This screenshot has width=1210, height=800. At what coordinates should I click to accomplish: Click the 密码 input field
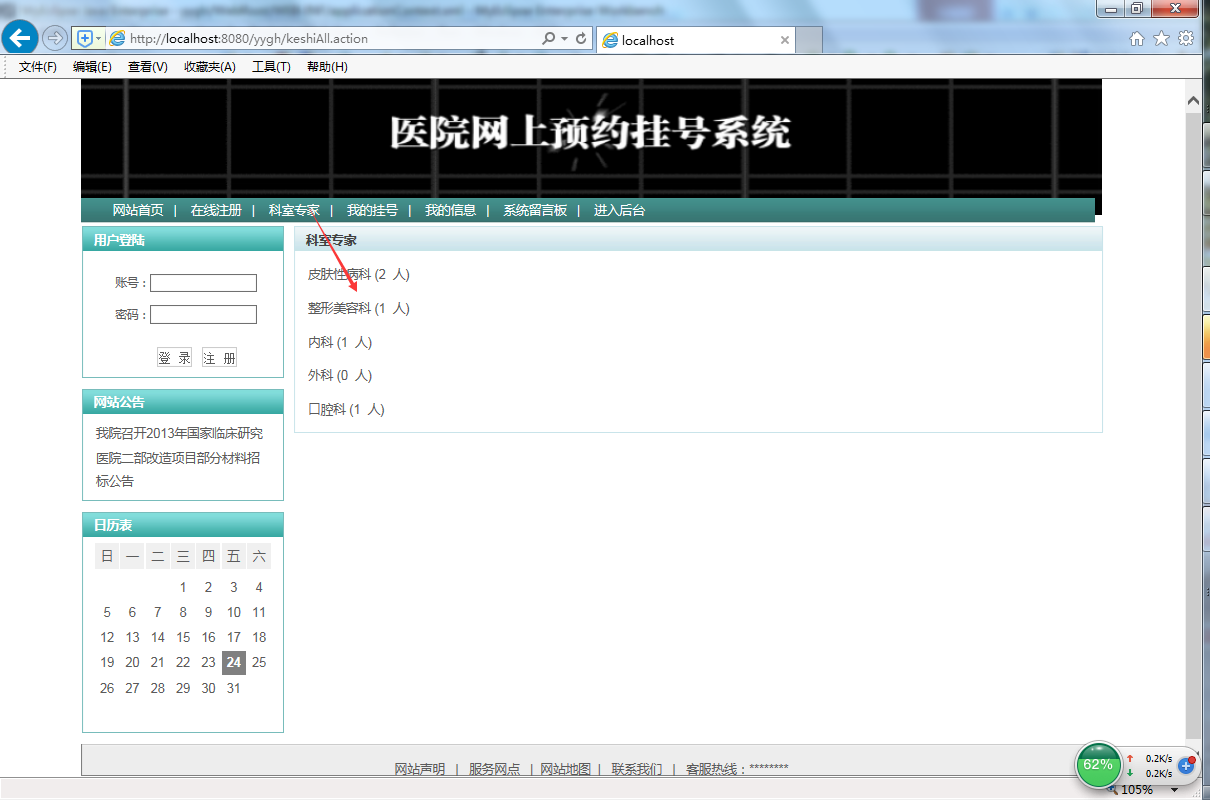coord(203,315)
